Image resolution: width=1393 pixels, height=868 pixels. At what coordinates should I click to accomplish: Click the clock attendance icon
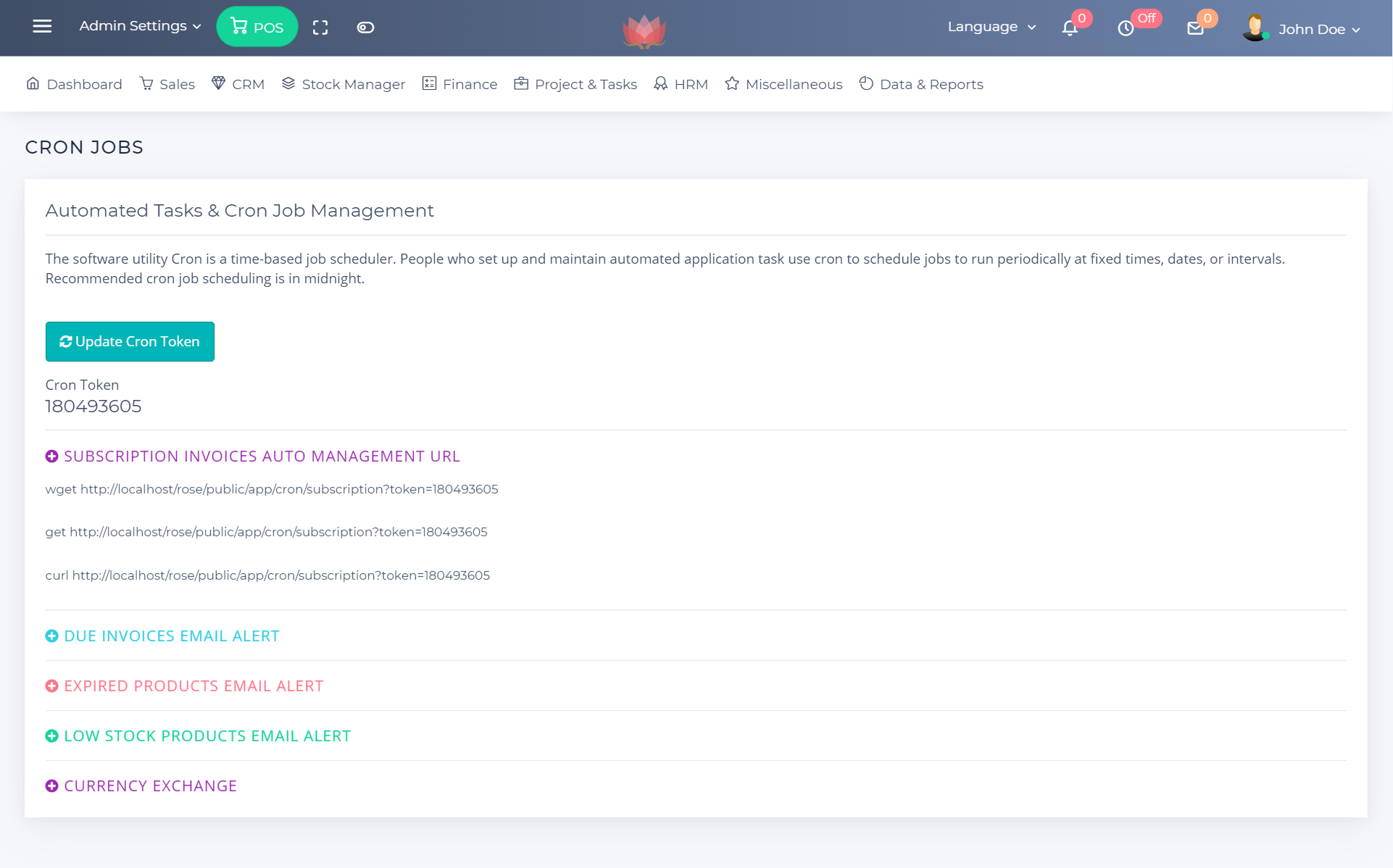coord(1126,28)
